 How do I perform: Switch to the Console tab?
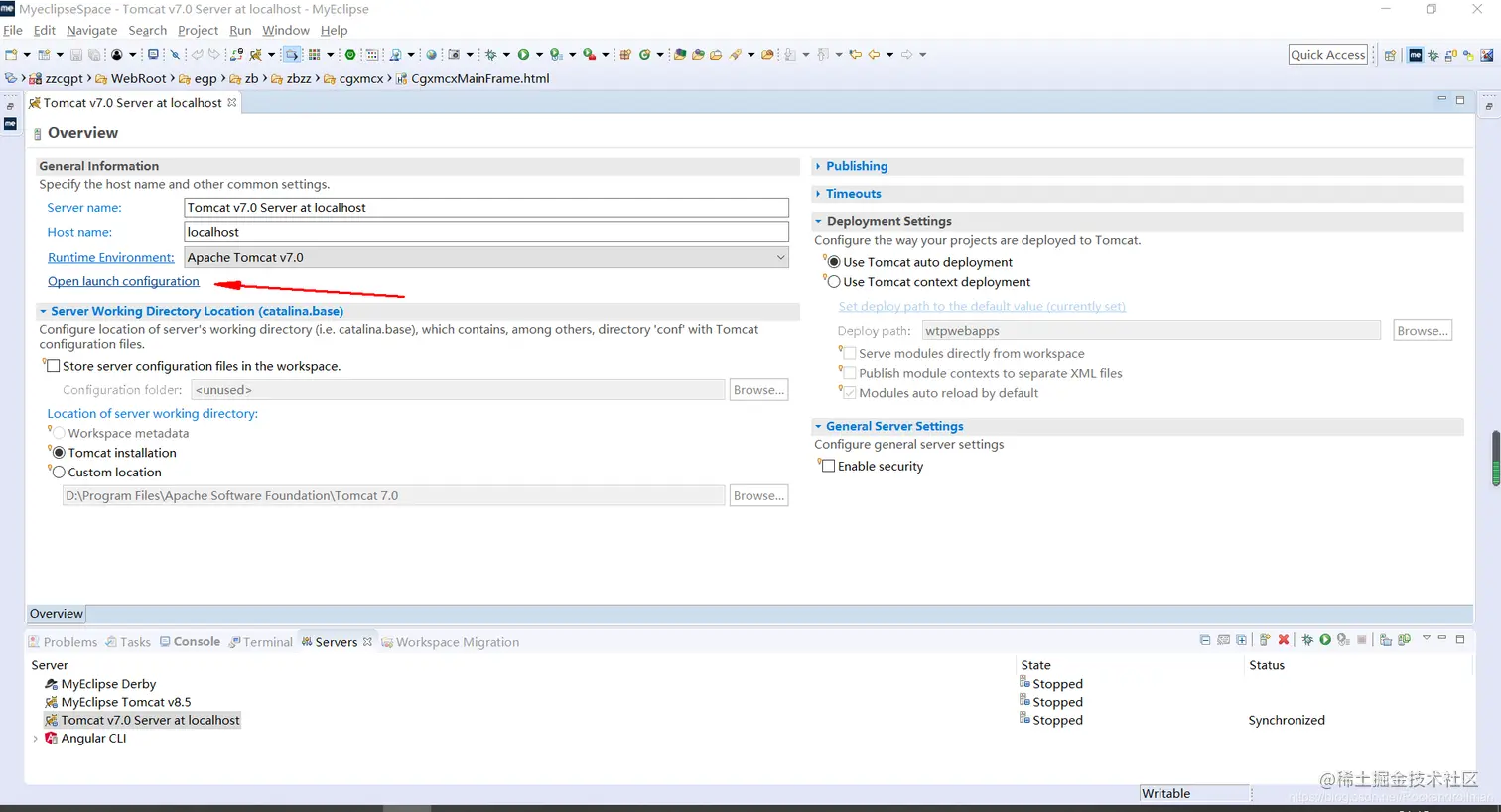(x=190, y=642)
